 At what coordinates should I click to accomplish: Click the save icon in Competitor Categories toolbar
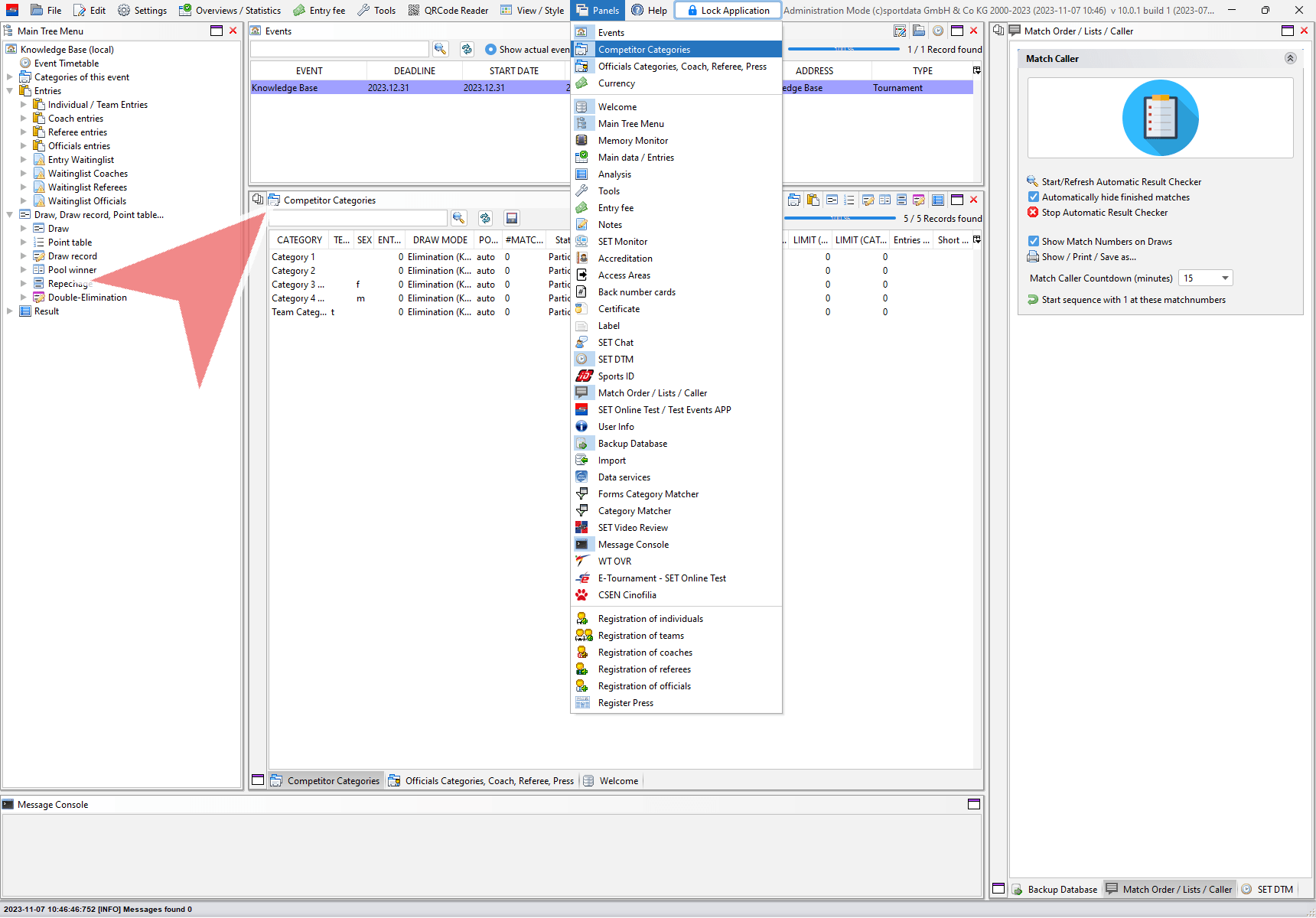coord(512,218)
